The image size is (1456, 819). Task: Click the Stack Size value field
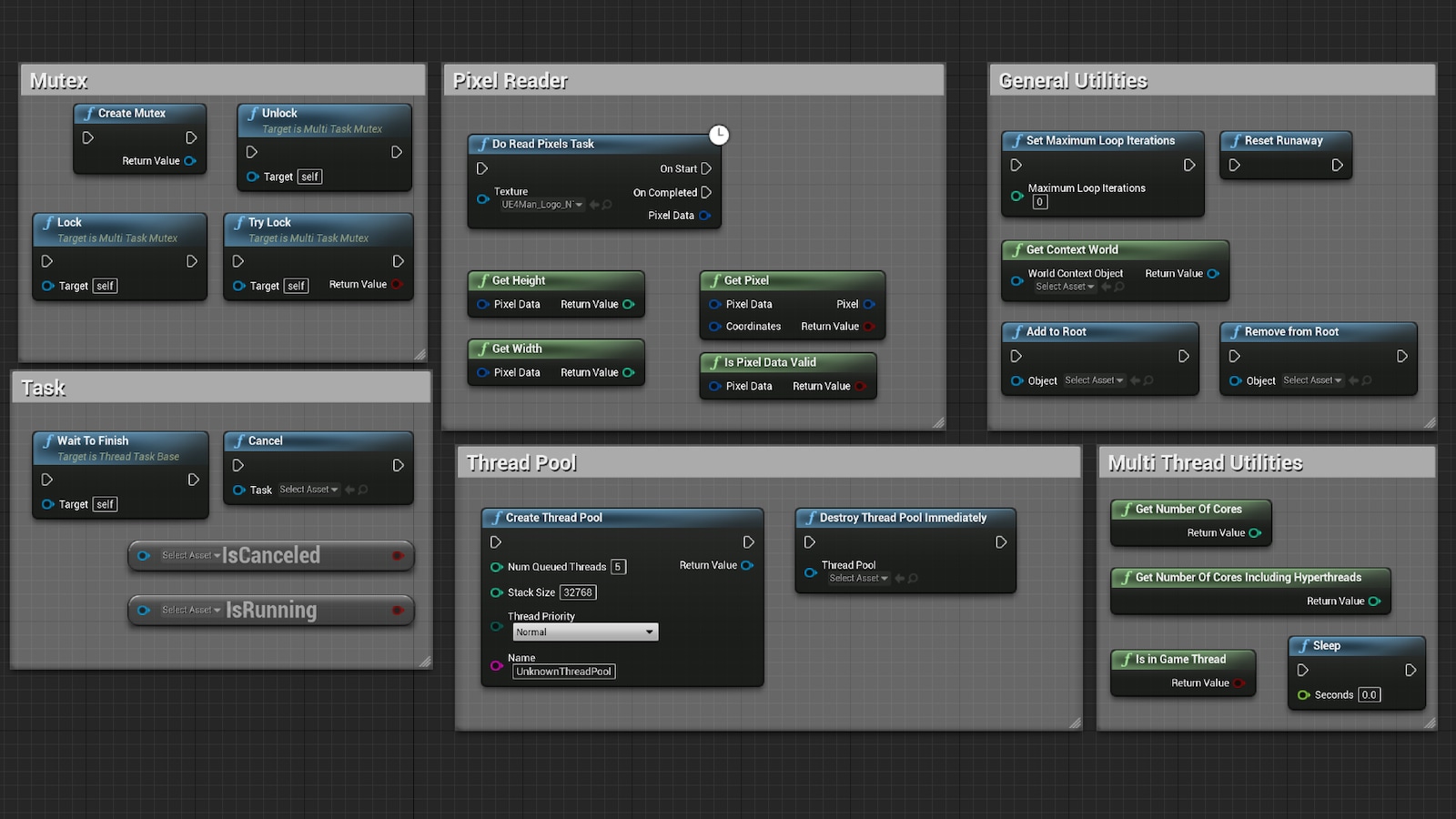tap(579, 591)
